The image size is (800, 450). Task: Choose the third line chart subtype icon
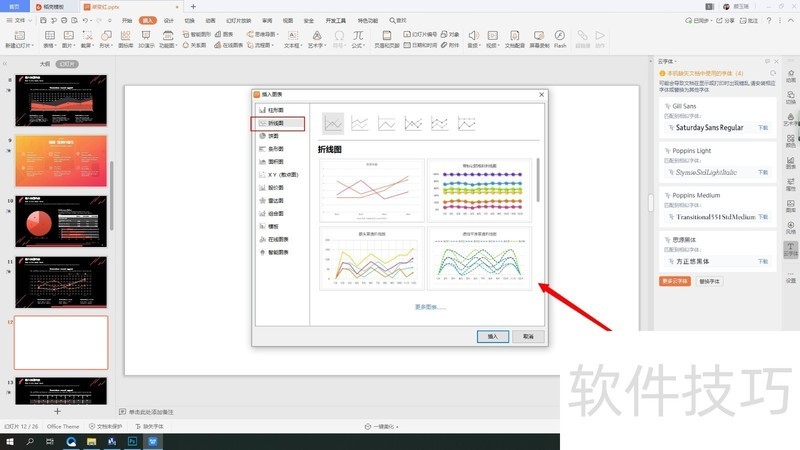pos(386,123)
